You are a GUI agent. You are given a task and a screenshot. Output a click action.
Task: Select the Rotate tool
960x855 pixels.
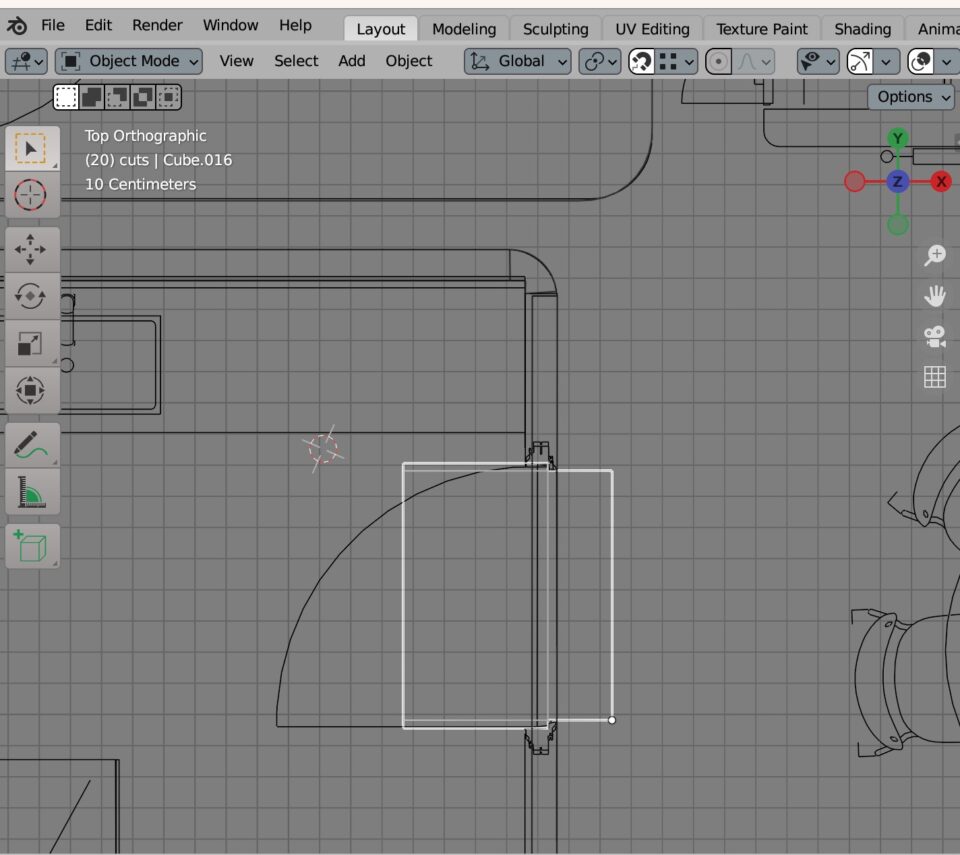point(31,296)
